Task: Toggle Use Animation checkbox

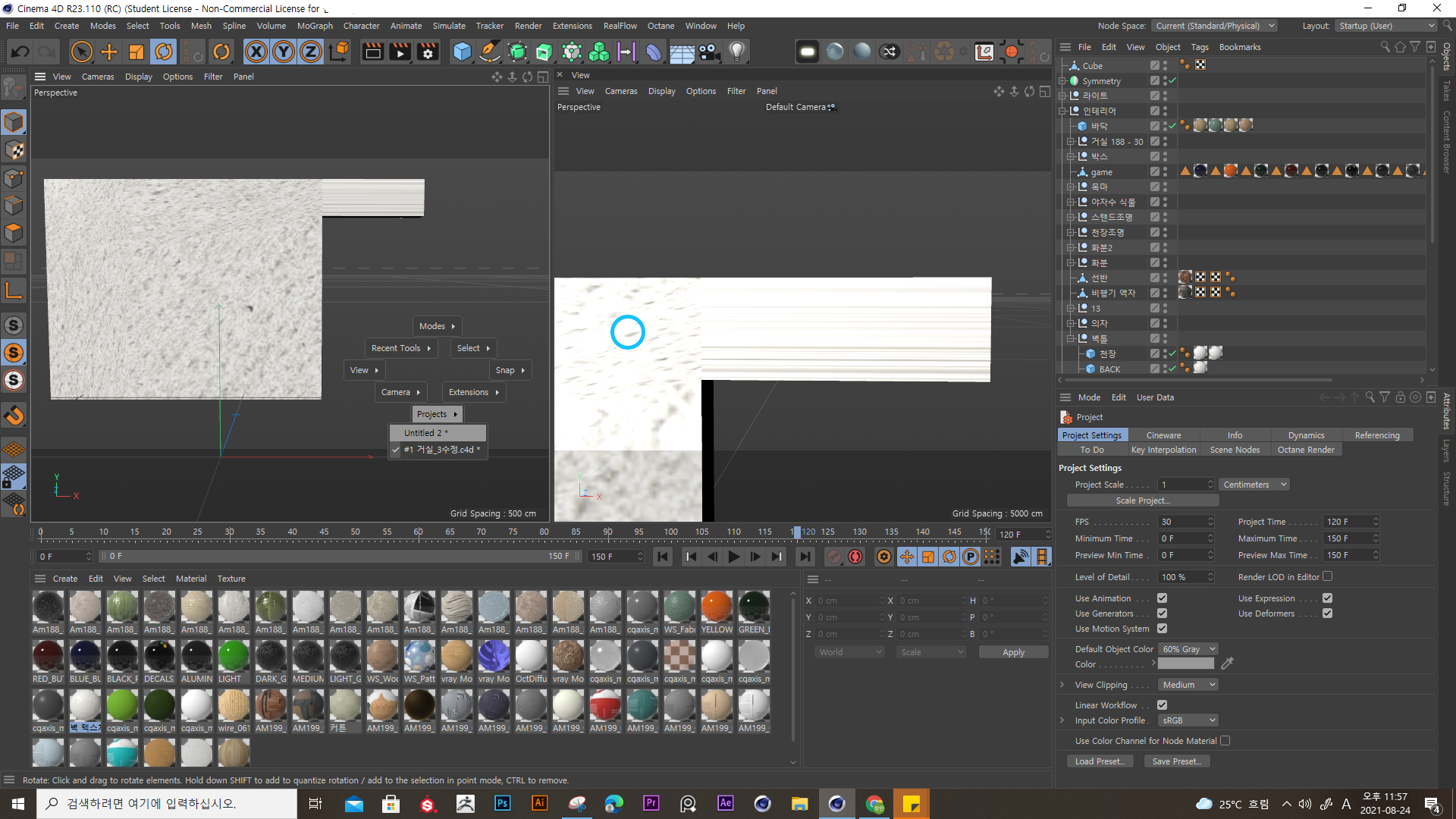Action: point(1162,598)
